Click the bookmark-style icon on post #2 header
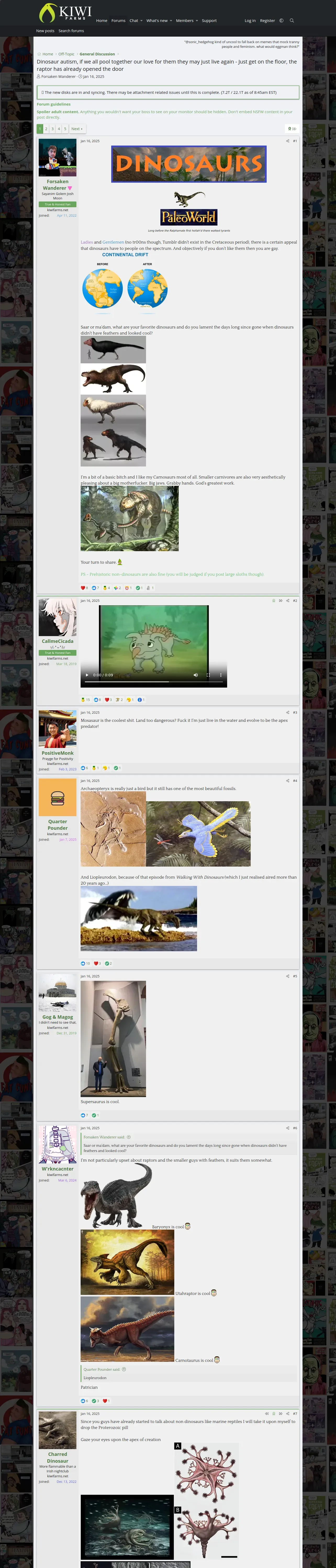The height and width of the screenshot is (1568, 336). pyautogui.click(x=273, y=601)
